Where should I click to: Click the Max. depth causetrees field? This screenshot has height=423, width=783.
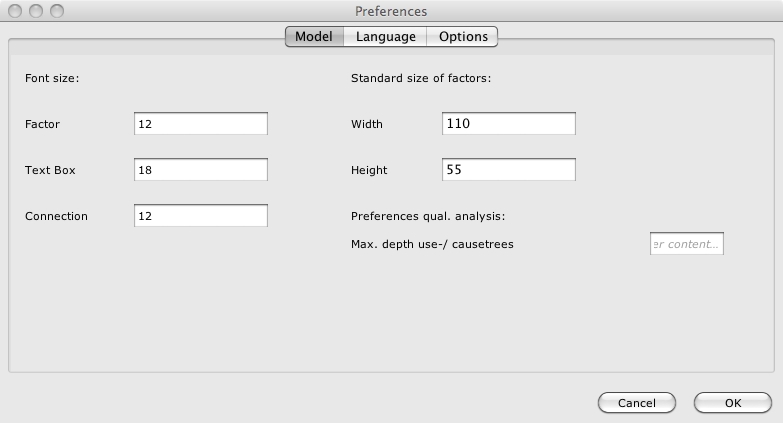point(686,244)
